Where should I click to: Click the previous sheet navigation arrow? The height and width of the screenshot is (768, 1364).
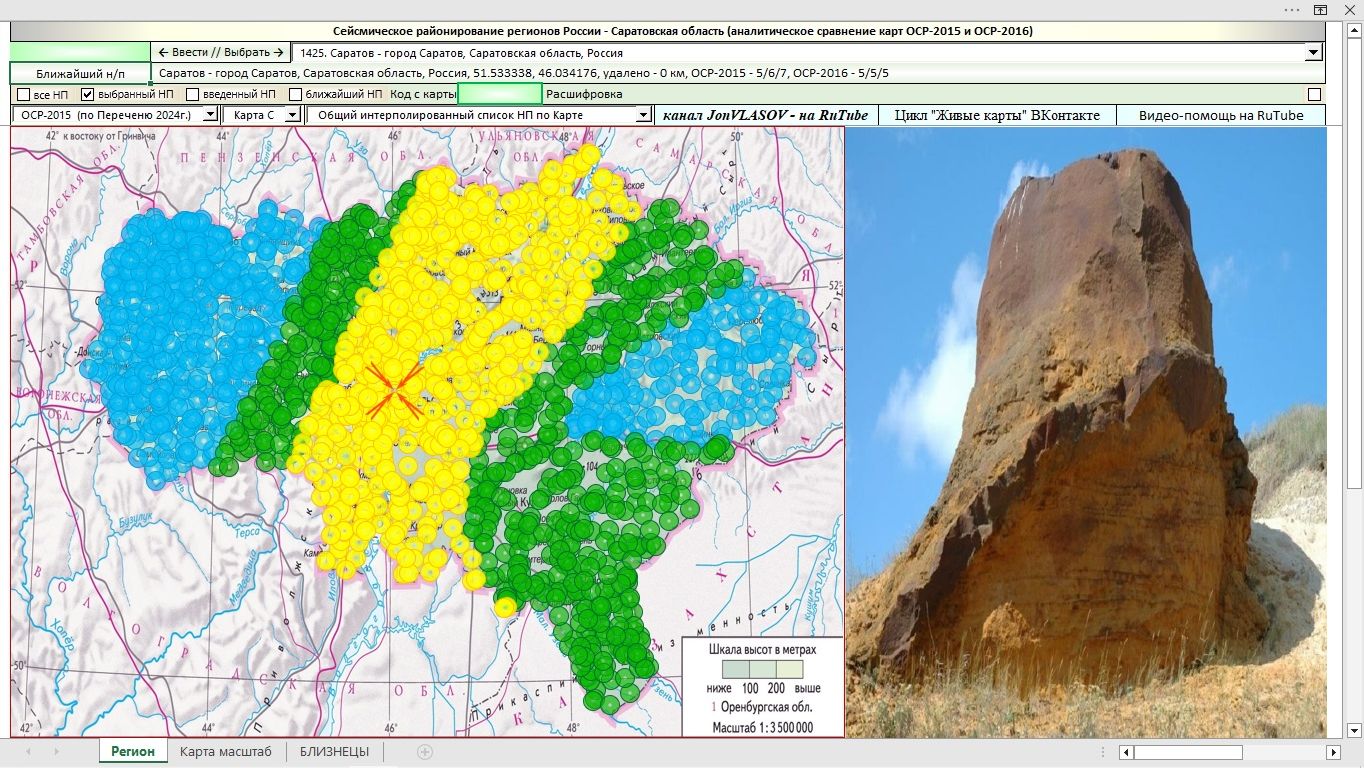point(28,752)
